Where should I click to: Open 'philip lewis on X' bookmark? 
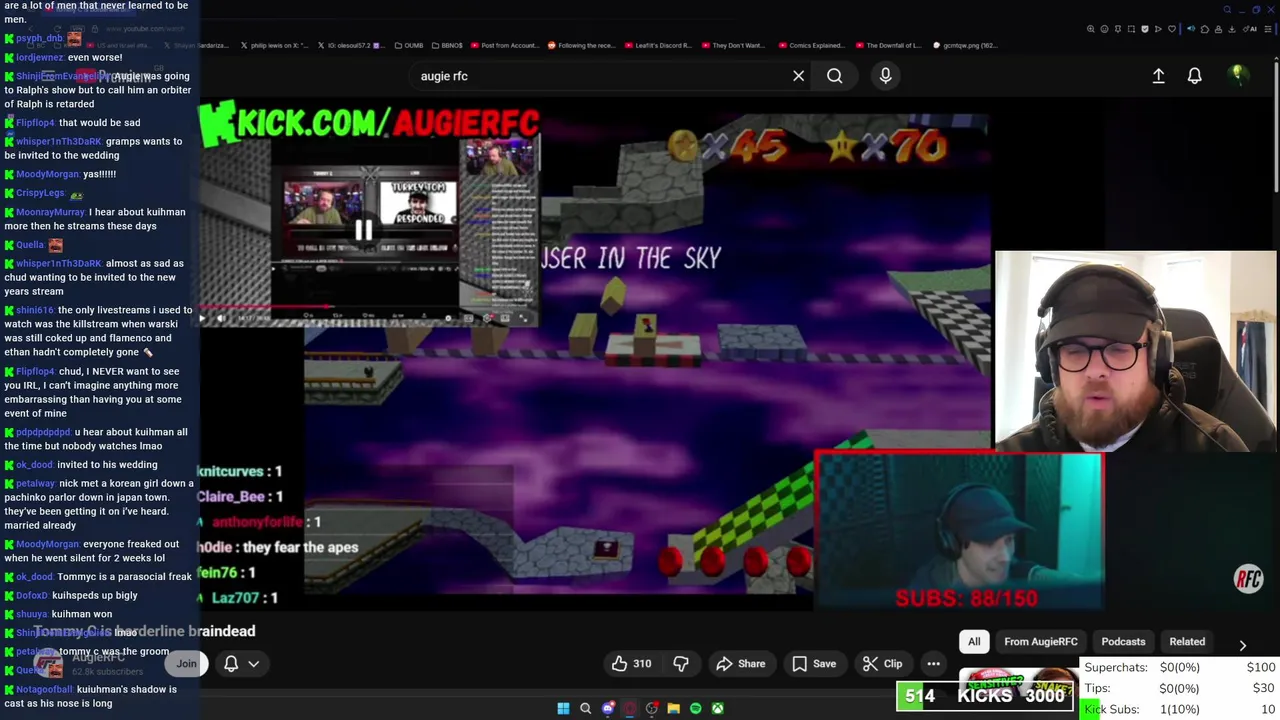point(274,45)
